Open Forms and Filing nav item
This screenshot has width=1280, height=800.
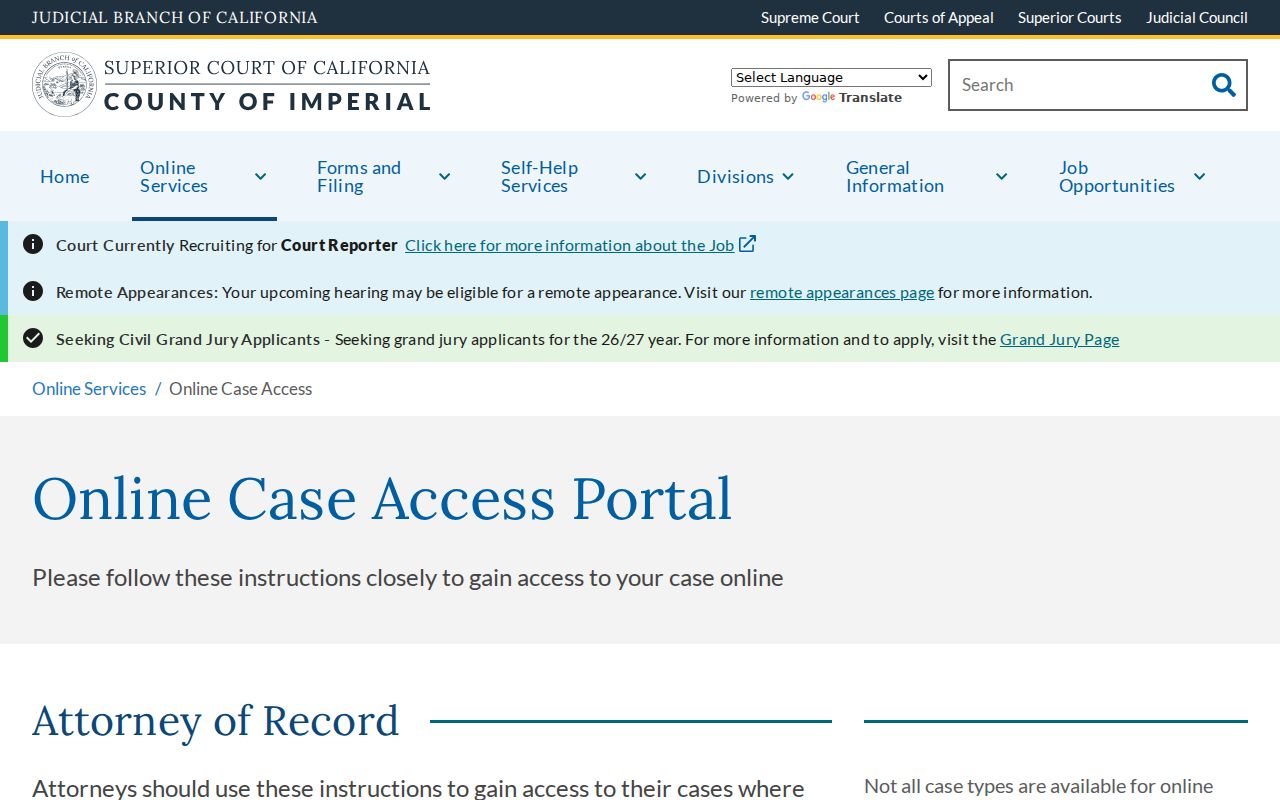coord(359,177)
